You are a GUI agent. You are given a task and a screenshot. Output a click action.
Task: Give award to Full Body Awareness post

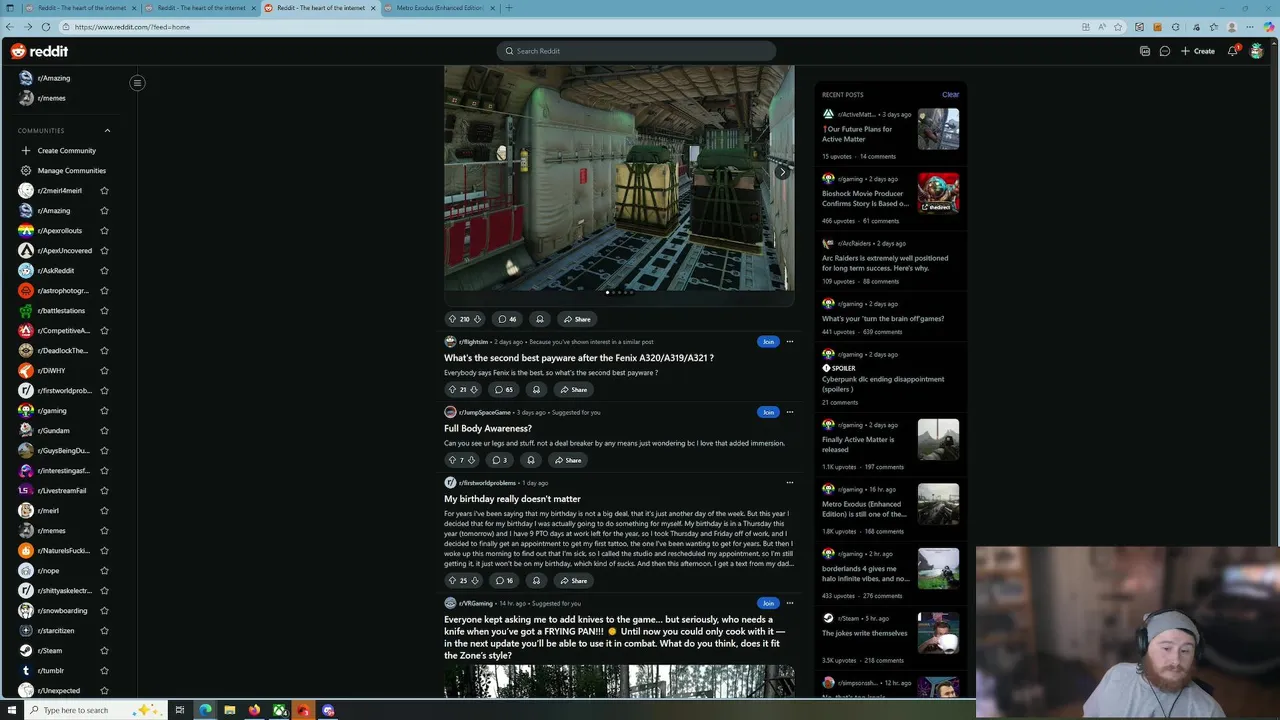pos(531,460)
